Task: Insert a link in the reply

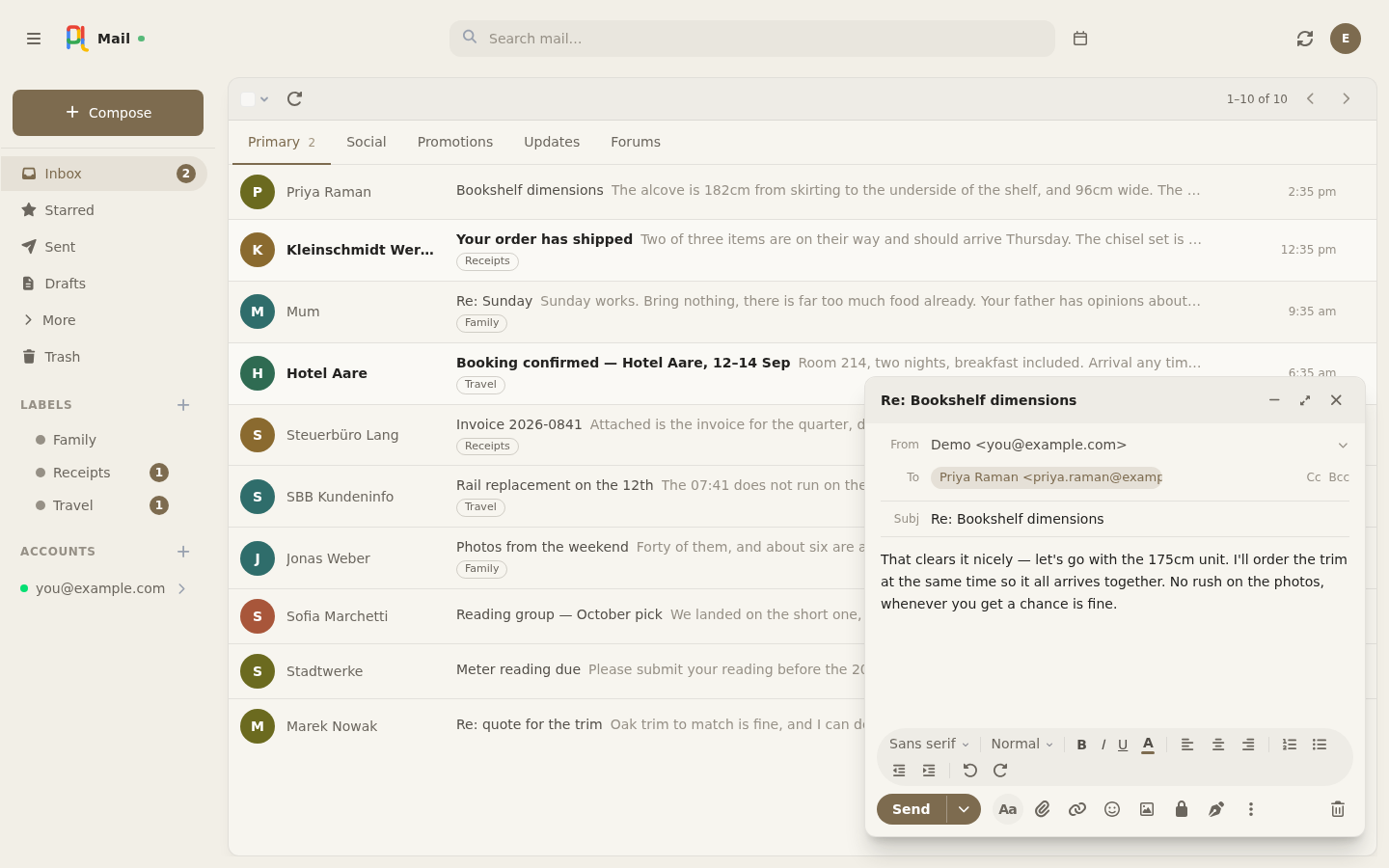Action: coord(1077,809)
